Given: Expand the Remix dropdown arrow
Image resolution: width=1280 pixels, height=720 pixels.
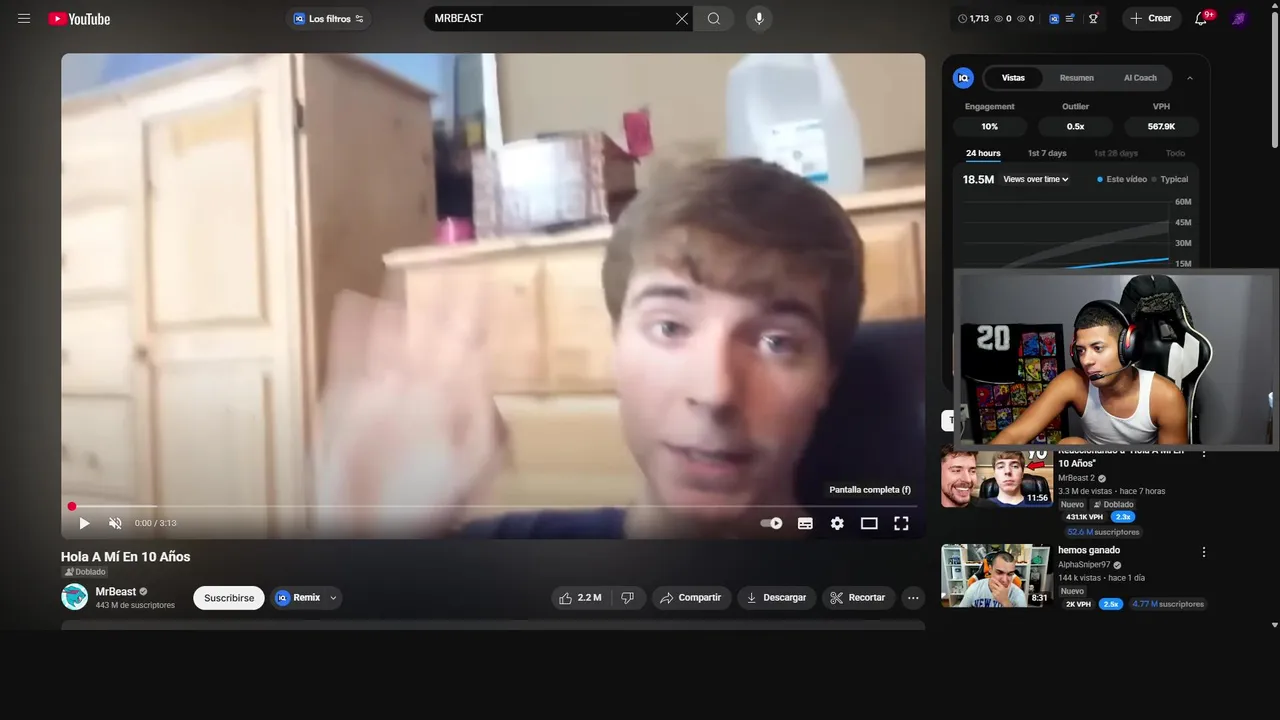Looking at the screenshot, I should (333, 598).
